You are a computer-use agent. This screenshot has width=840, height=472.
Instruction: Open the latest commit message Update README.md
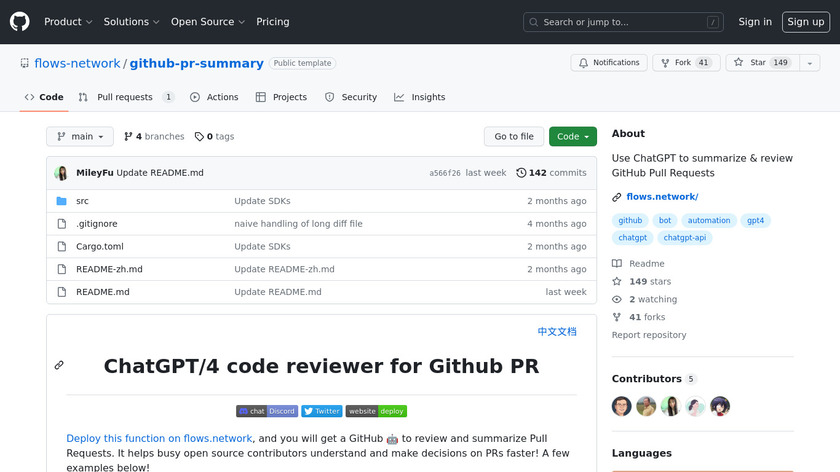160,173
